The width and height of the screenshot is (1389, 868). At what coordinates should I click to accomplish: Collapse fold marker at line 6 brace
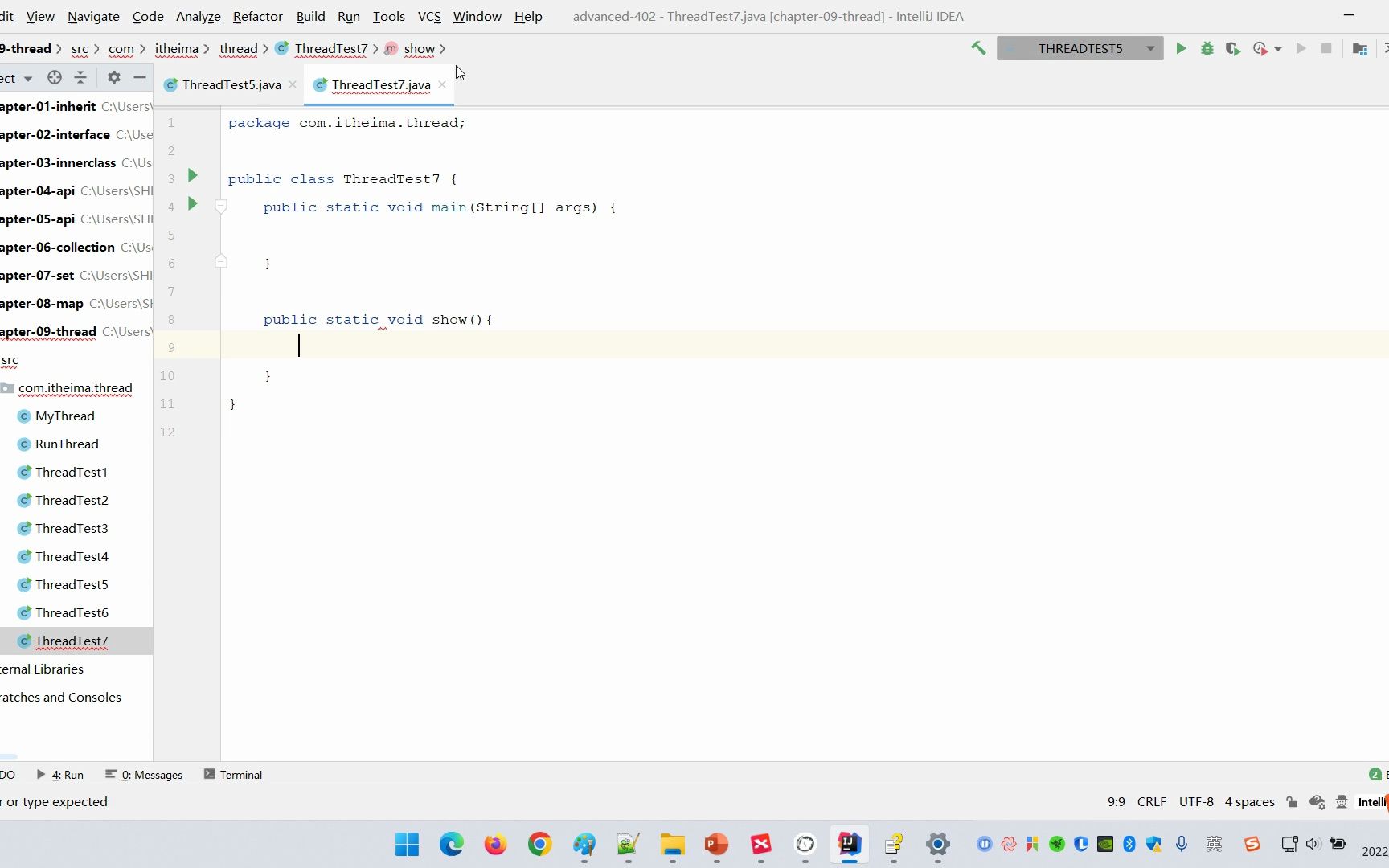coord(221,261)
